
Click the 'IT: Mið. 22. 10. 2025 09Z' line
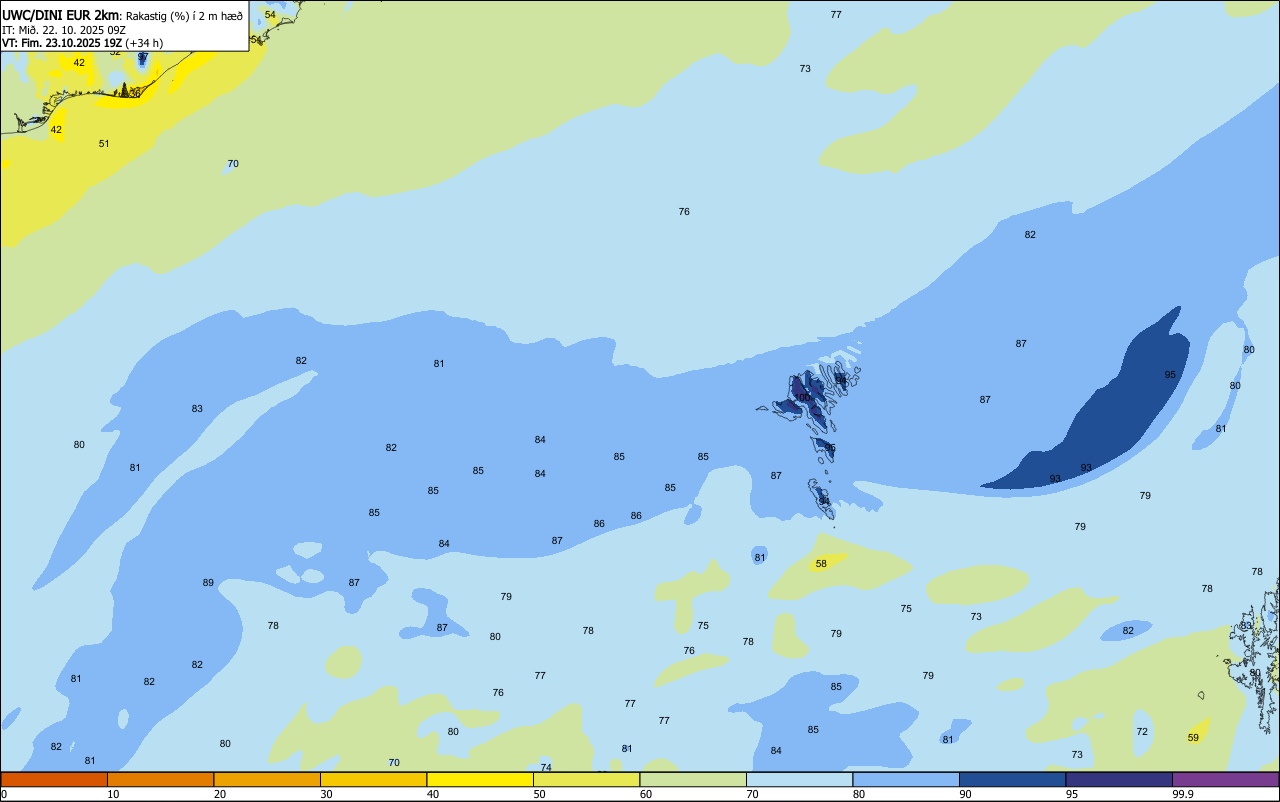pyautogui.click(x=64, y=30)
